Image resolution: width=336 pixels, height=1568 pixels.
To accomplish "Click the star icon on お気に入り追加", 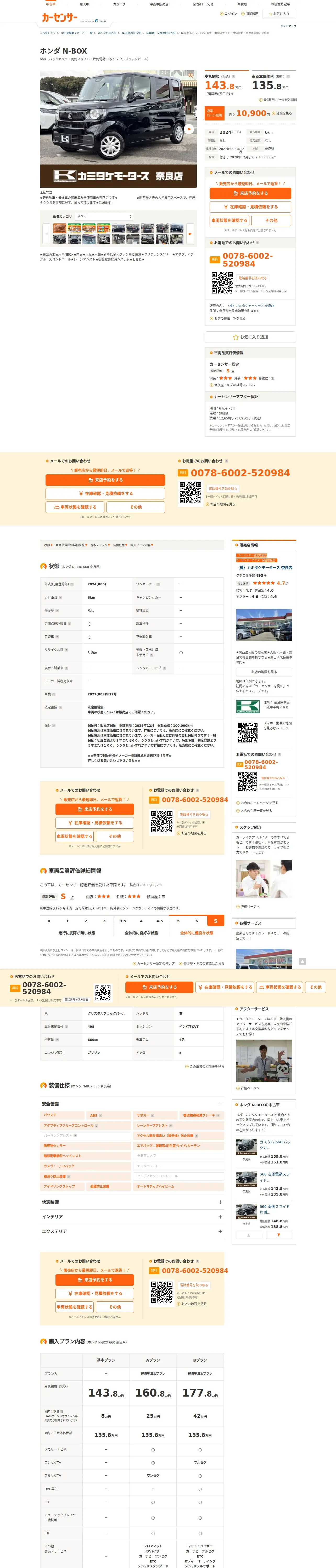I will coord(235,337).
